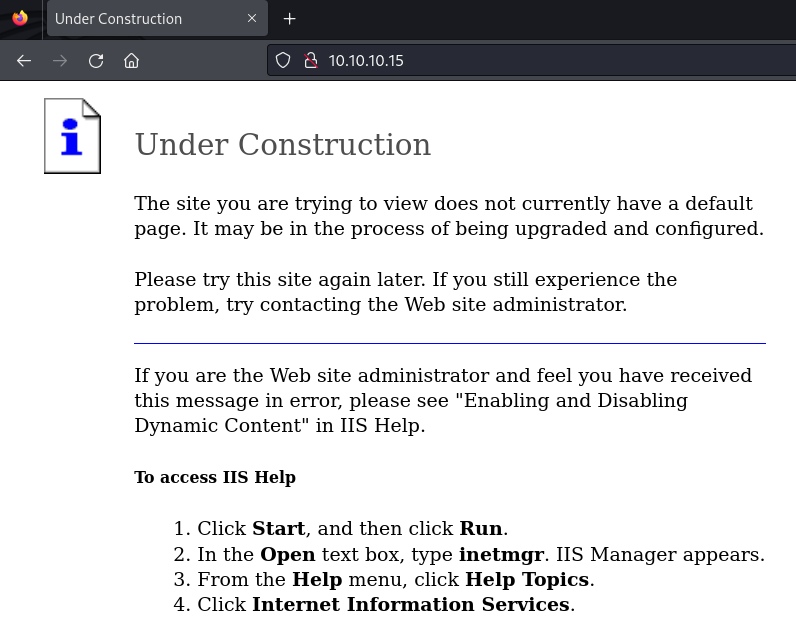Click bold word 'inetmgr' in step 2
Screen dimensions: 796x629
tap(502, 554)
